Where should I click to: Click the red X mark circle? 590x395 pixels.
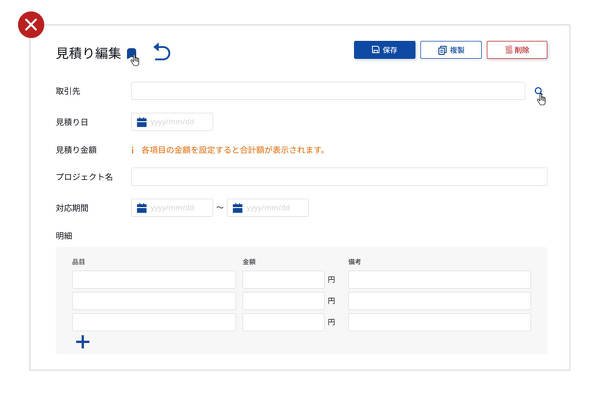click(31, 25)
